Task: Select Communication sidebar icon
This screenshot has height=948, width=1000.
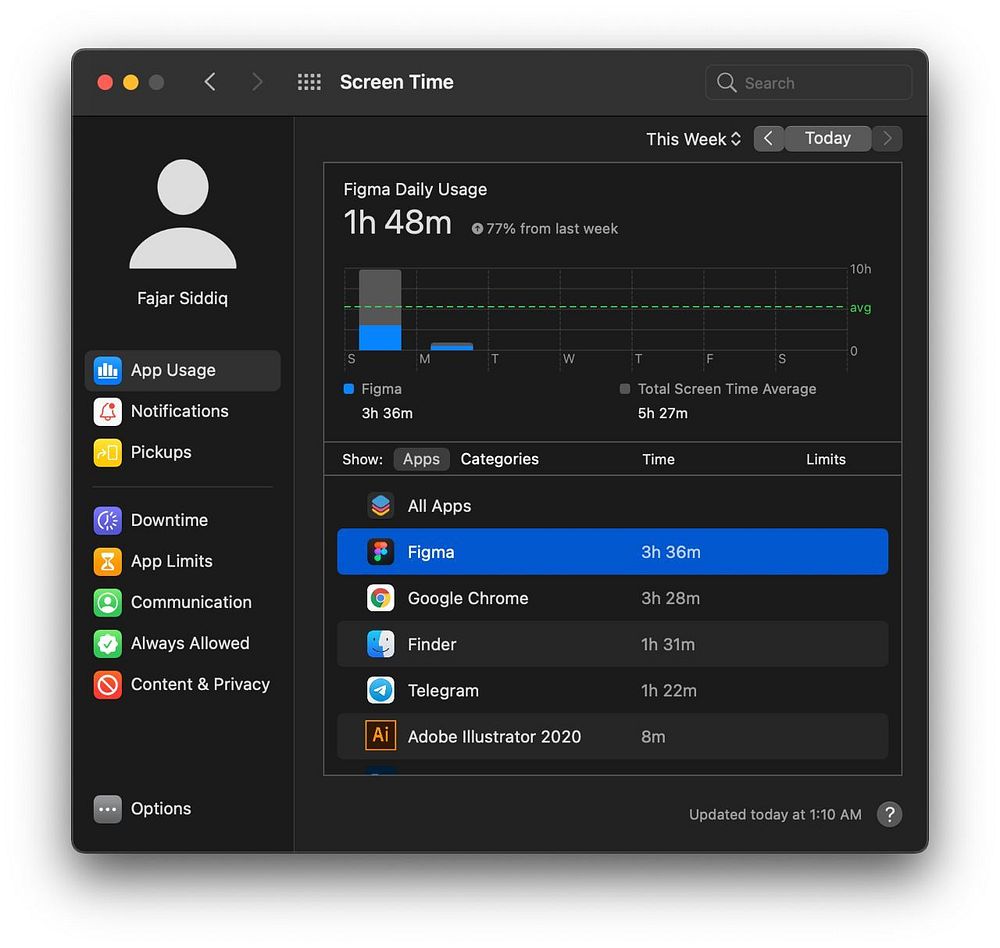Action: (108, 602)
